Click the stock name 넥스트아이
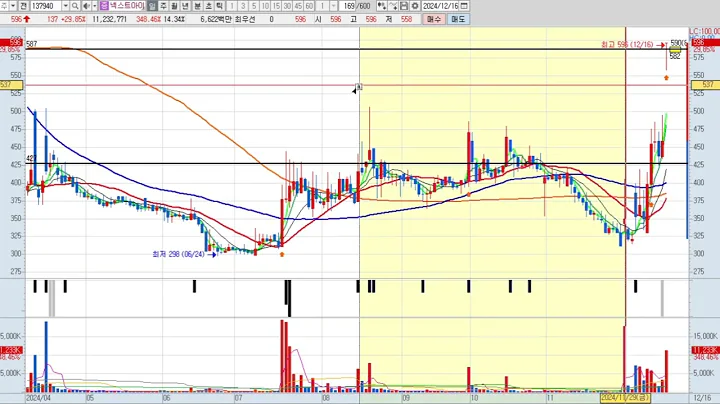 (x=127, y=6)
